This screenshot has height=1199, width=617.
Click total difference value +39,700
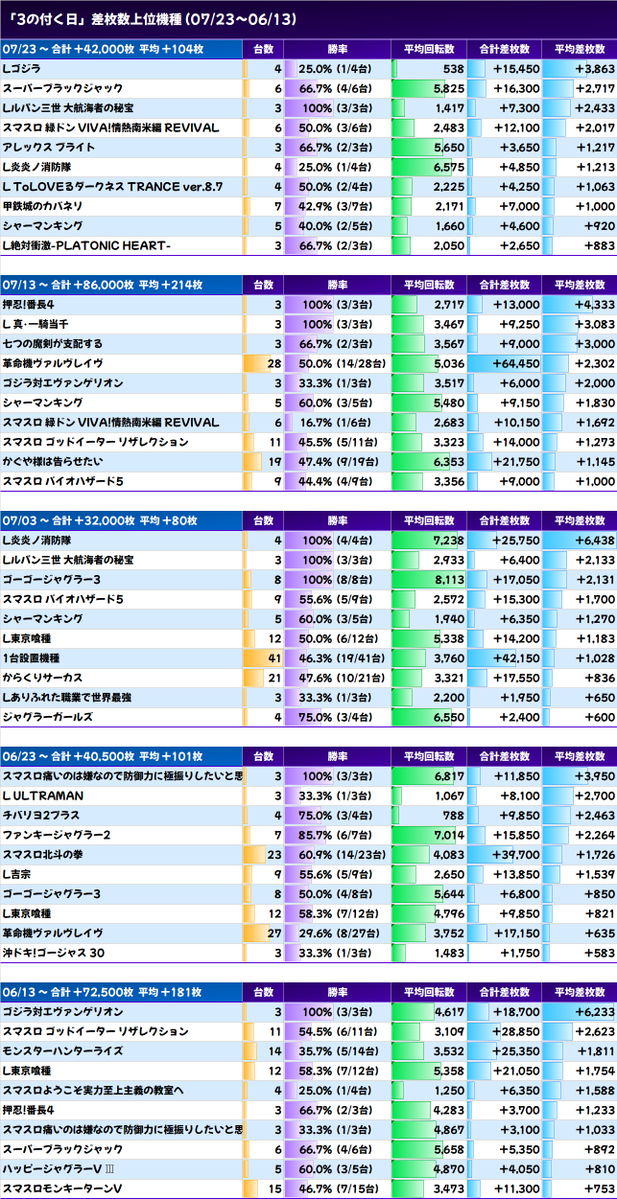coord(515,854)
